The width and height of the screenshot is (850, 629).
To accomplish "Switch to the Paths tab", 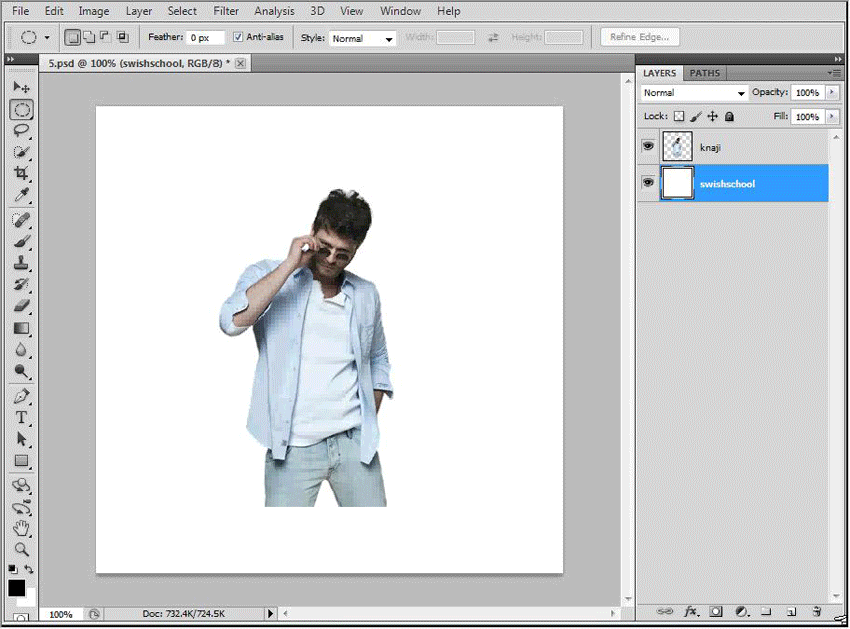I will (x=705, y=73).
